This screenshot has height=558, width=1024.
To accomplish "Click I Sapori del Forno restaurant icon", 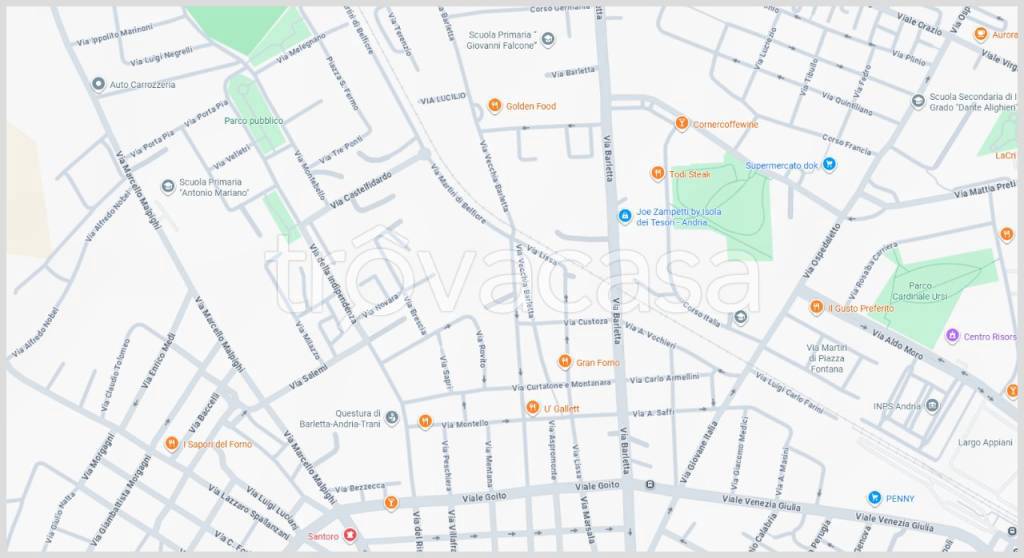I will click(172, 444).
